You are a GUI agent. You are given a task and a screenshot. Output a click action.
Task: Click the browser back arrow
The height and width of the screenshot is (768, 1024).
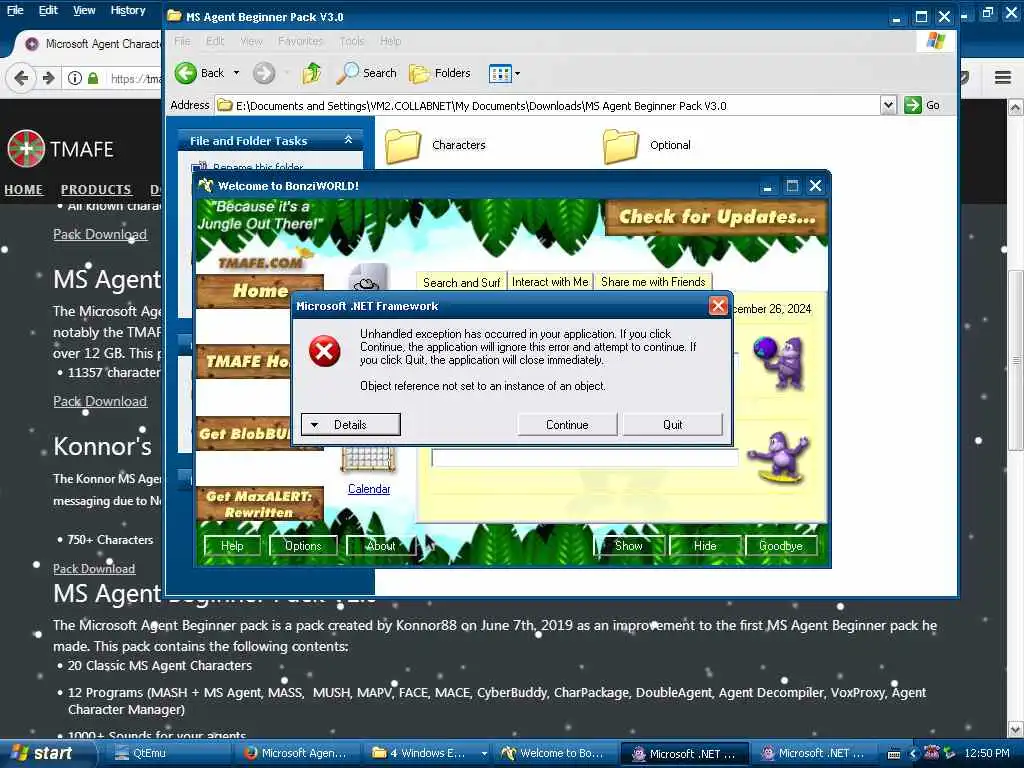click(21, 78)
